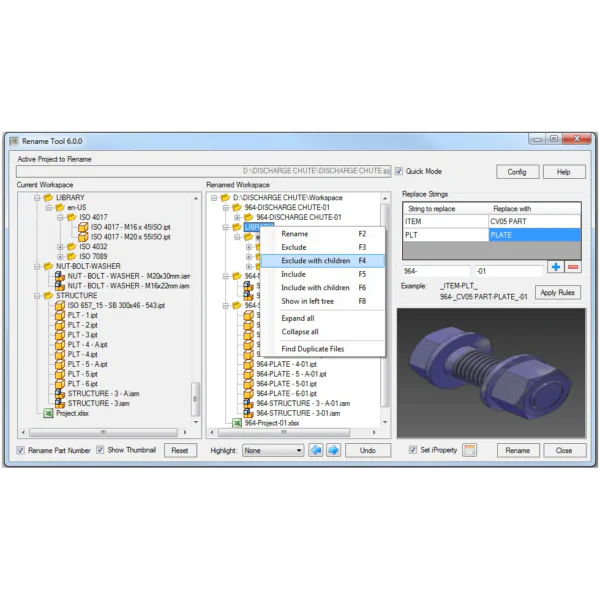Viewport: 600px width, 600px height.
Task: Toggle the Quick Mode checkbox
Action: click(399, 171)
